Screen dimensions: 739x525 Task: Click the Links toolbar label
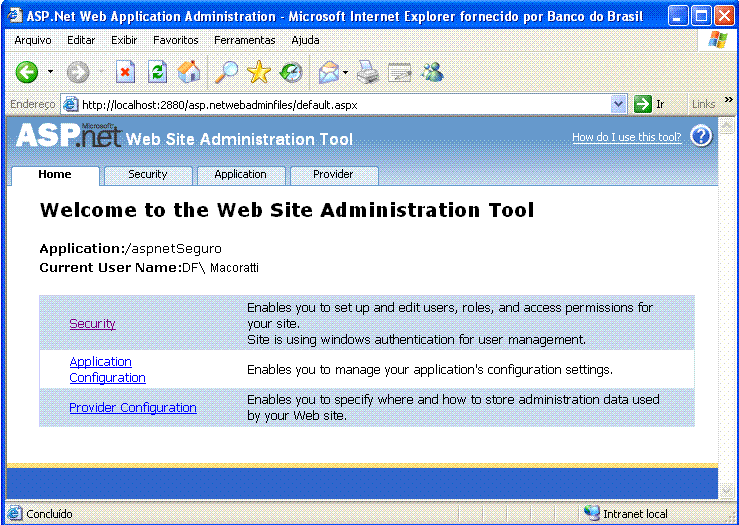pyautogui.click(x=703, y=104)
